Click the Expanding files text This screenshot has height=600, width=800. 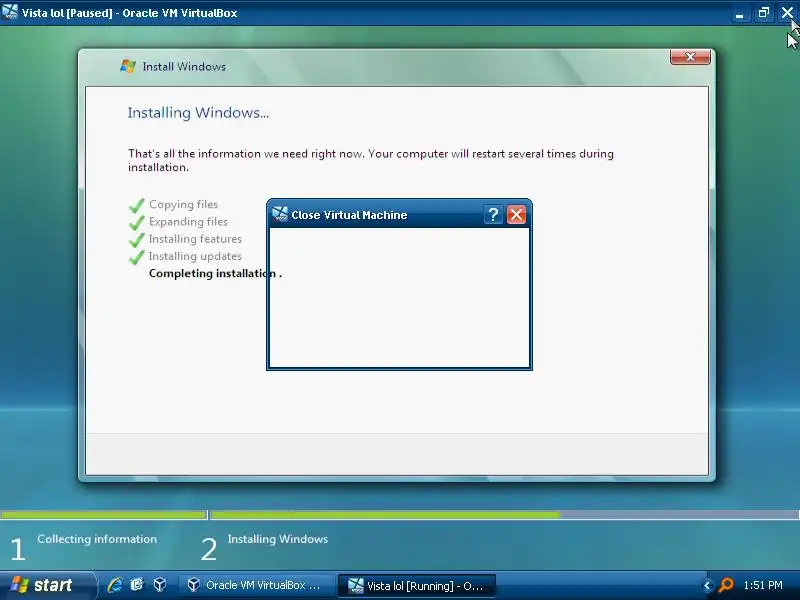coord(188,222)
